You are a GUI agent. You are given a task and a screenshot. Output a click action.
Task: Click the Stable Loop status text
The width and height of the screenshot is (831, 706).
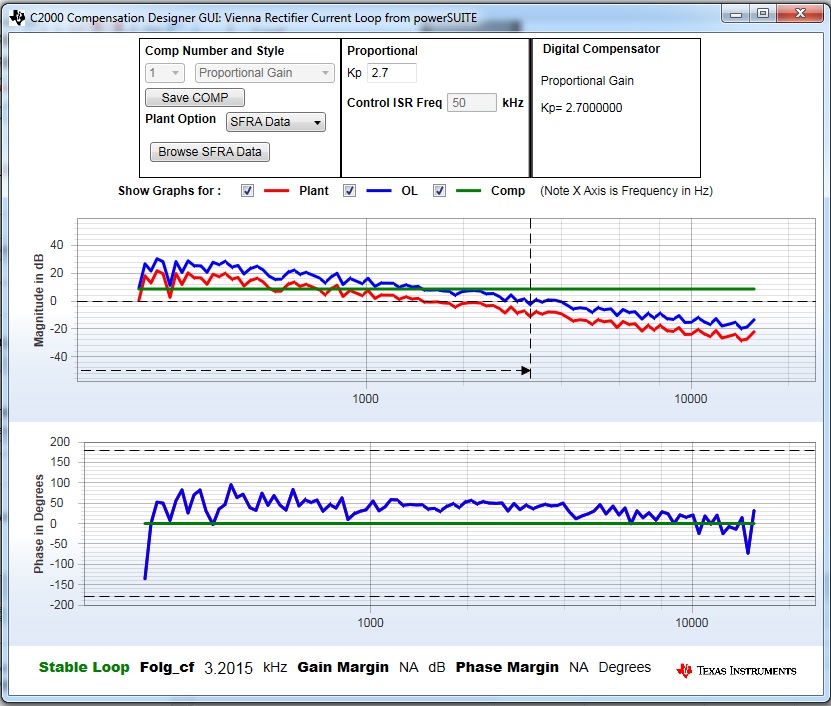[x=84, y=667]
